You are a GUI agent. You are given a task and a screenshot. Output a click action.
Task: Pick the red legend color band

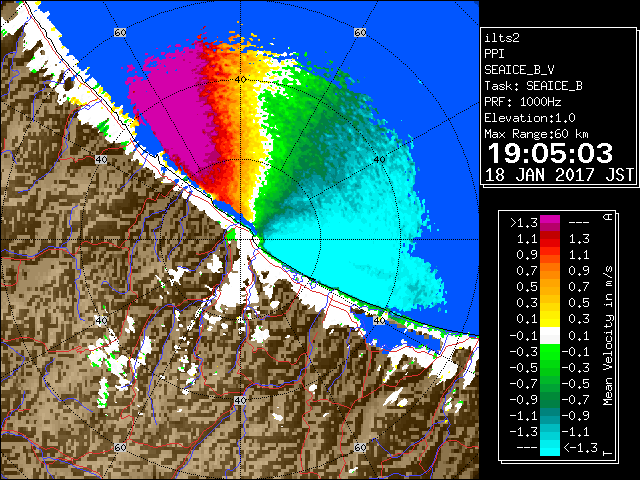tap(550, 241)
